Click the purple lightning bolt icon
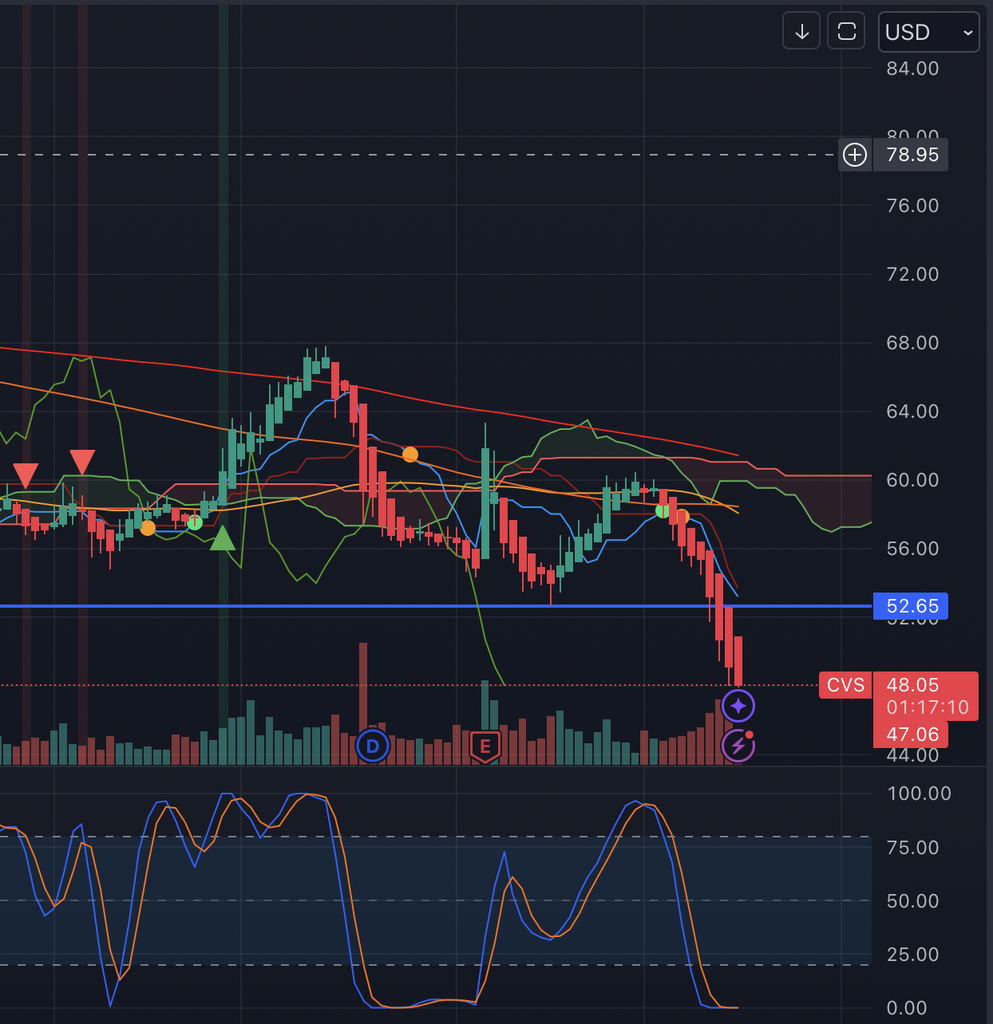The height and width of the screenshot is (1024, 993). pyautogui.click(x=738, y=745)
